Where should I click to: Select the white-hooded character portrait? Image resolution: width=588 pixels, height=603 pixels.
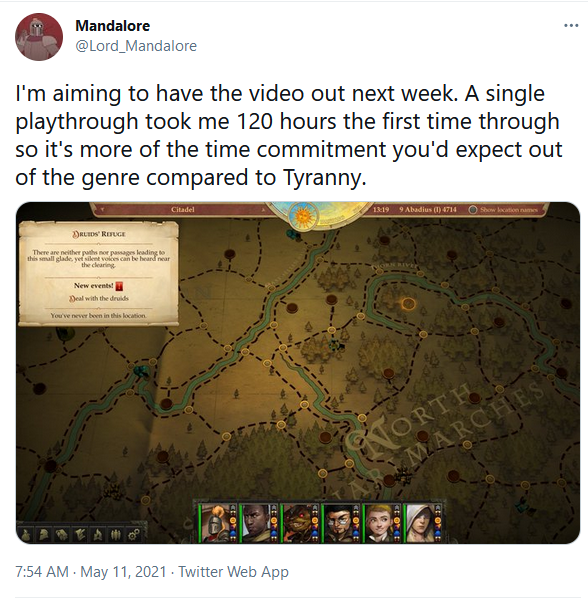coord(420,523)
